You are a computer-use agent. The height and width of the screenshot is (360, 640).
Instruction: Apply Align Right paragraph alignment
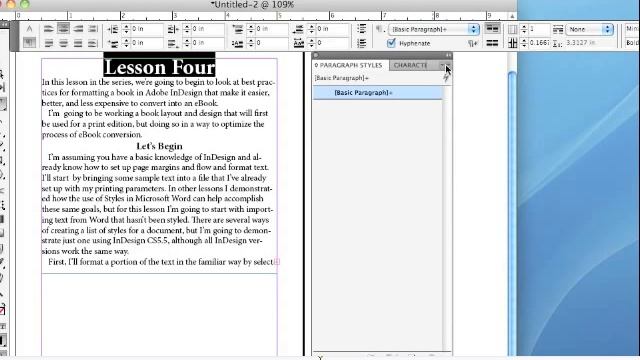78,29
